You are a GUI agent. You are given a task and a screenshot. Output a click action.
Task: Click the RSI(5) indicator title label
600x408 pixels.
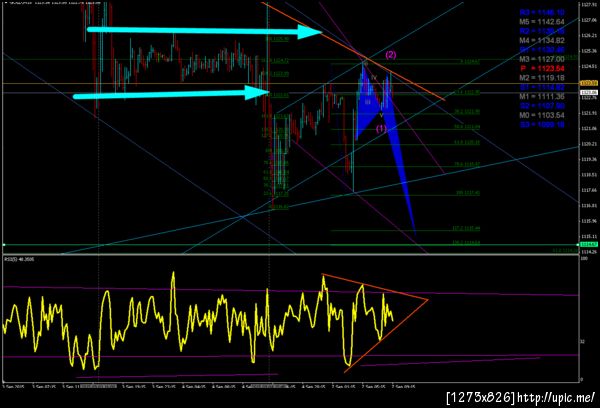[x=19, y=259]
